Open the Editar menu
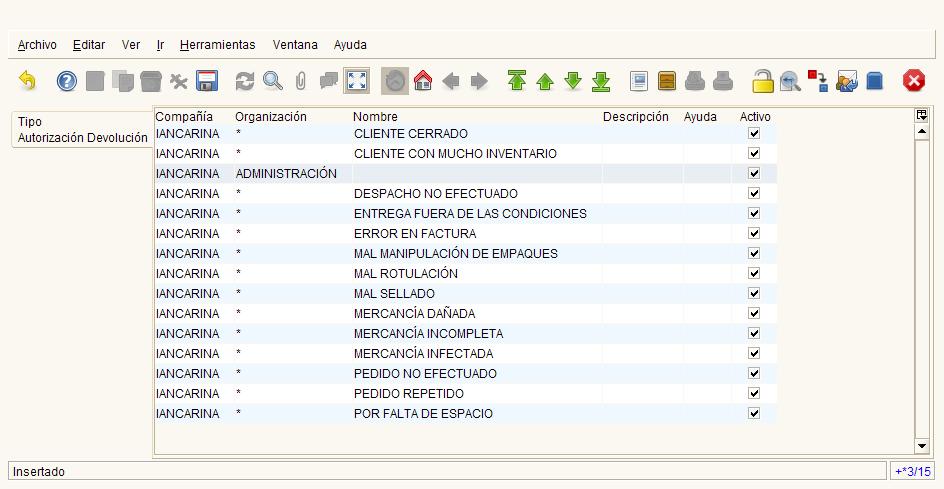The image size is (944, 489). [89, 45]
